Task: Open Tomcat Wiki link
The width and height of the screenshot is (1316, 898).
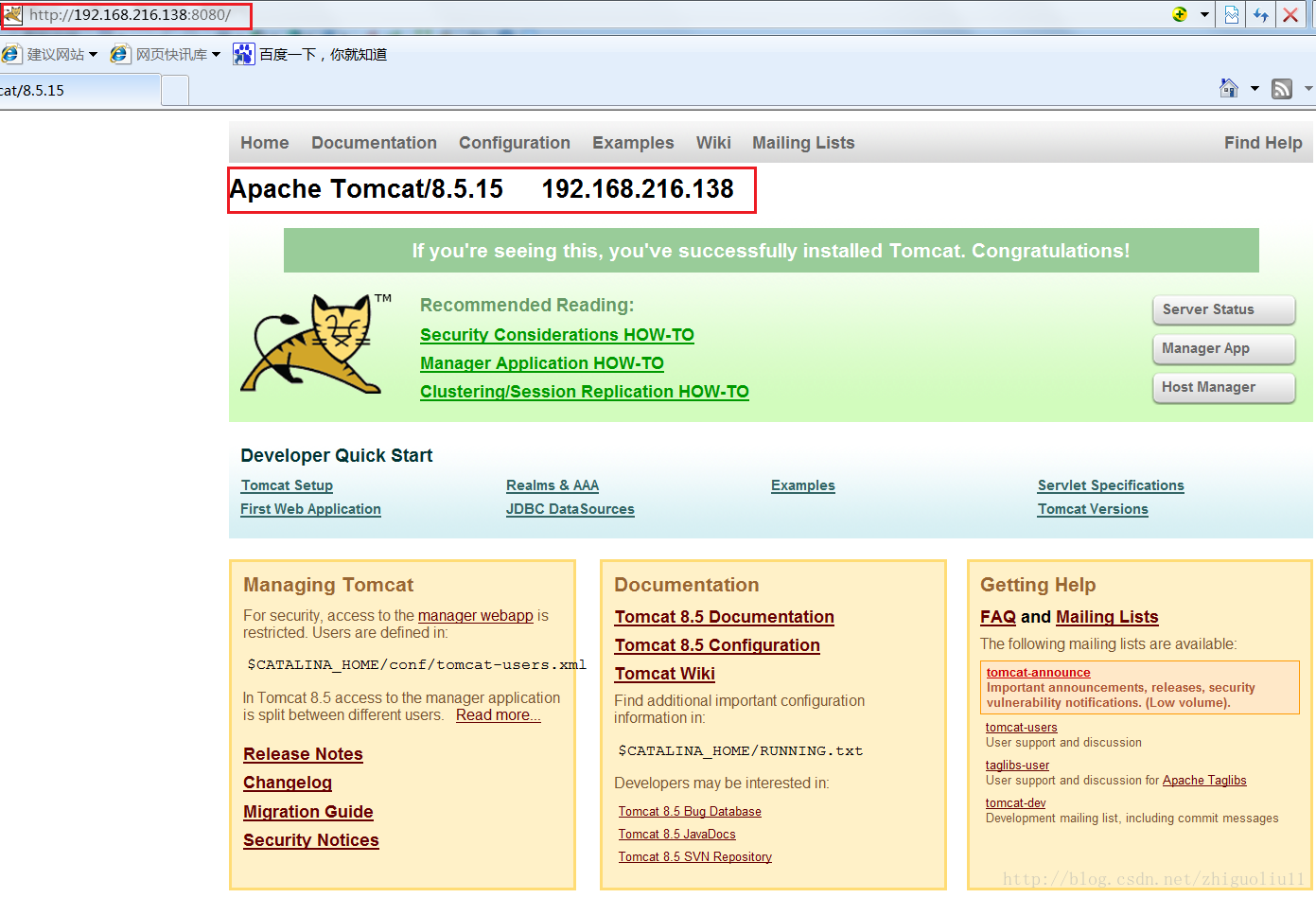Action: click(x=665, y=674)
